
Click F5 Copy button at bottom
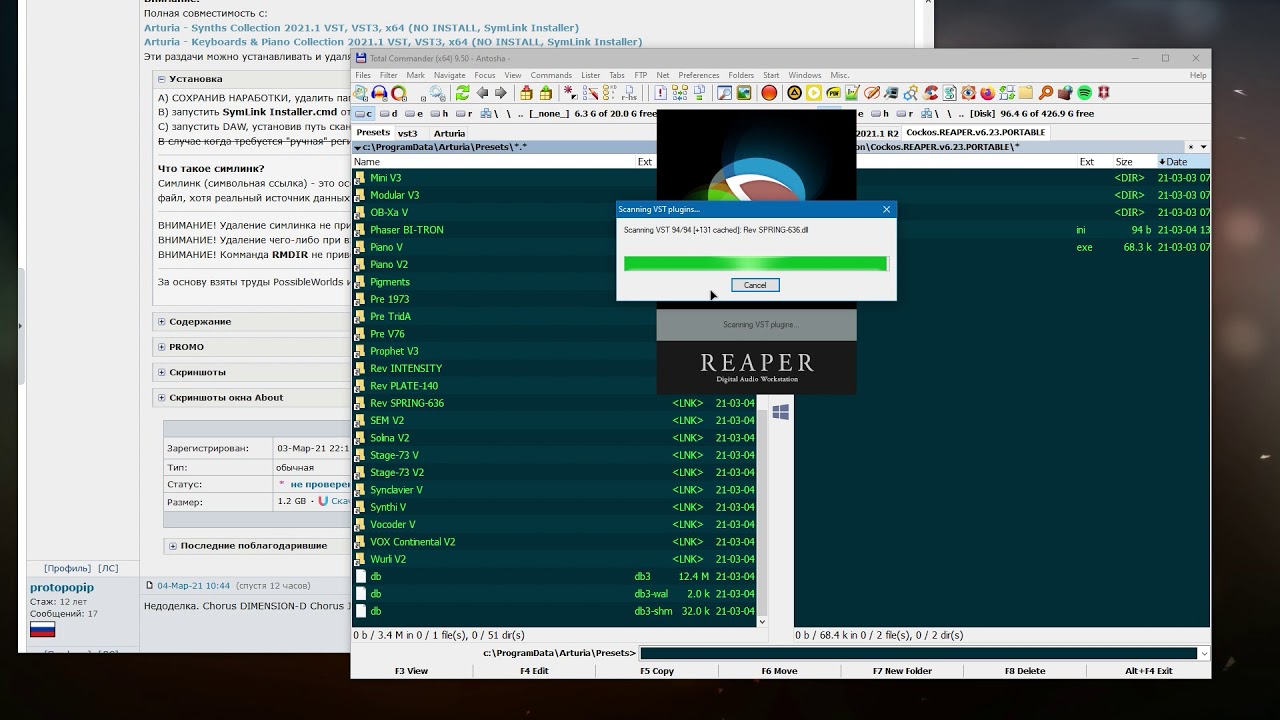(x=656, y=671)
